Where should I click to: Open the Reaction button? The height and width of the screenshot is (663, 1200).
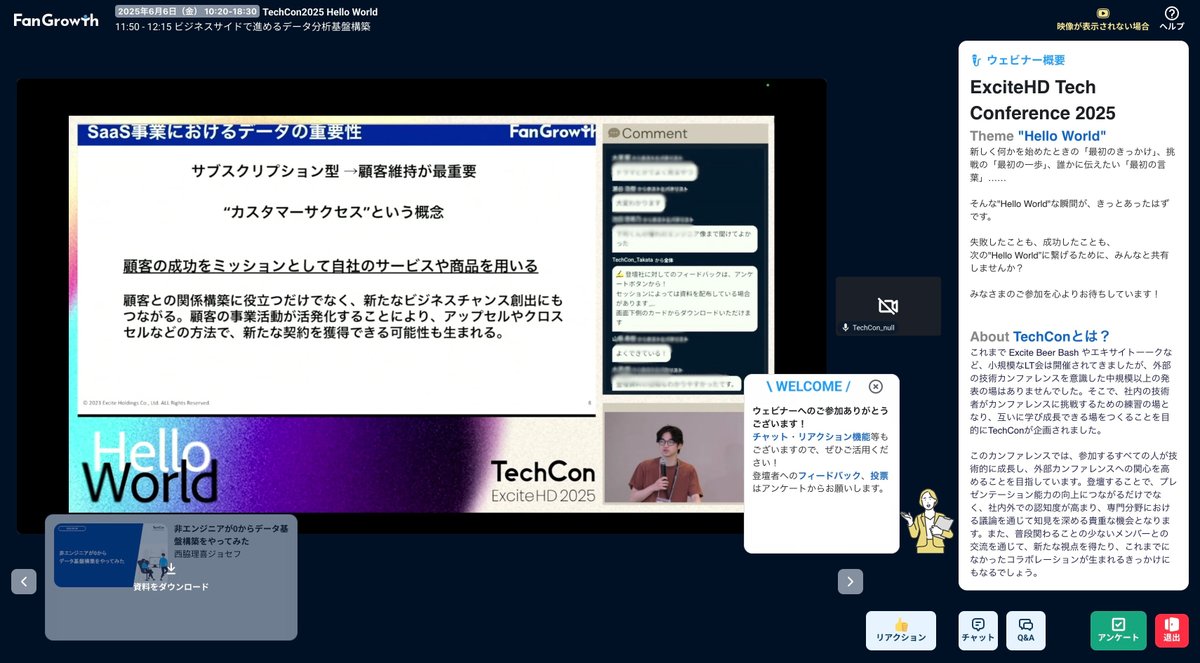coord(901,631)
